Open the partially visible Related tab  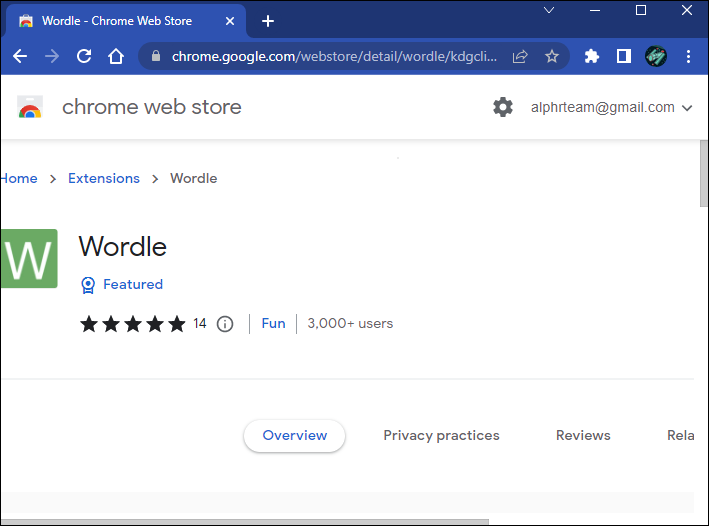(x=681, y=436)
